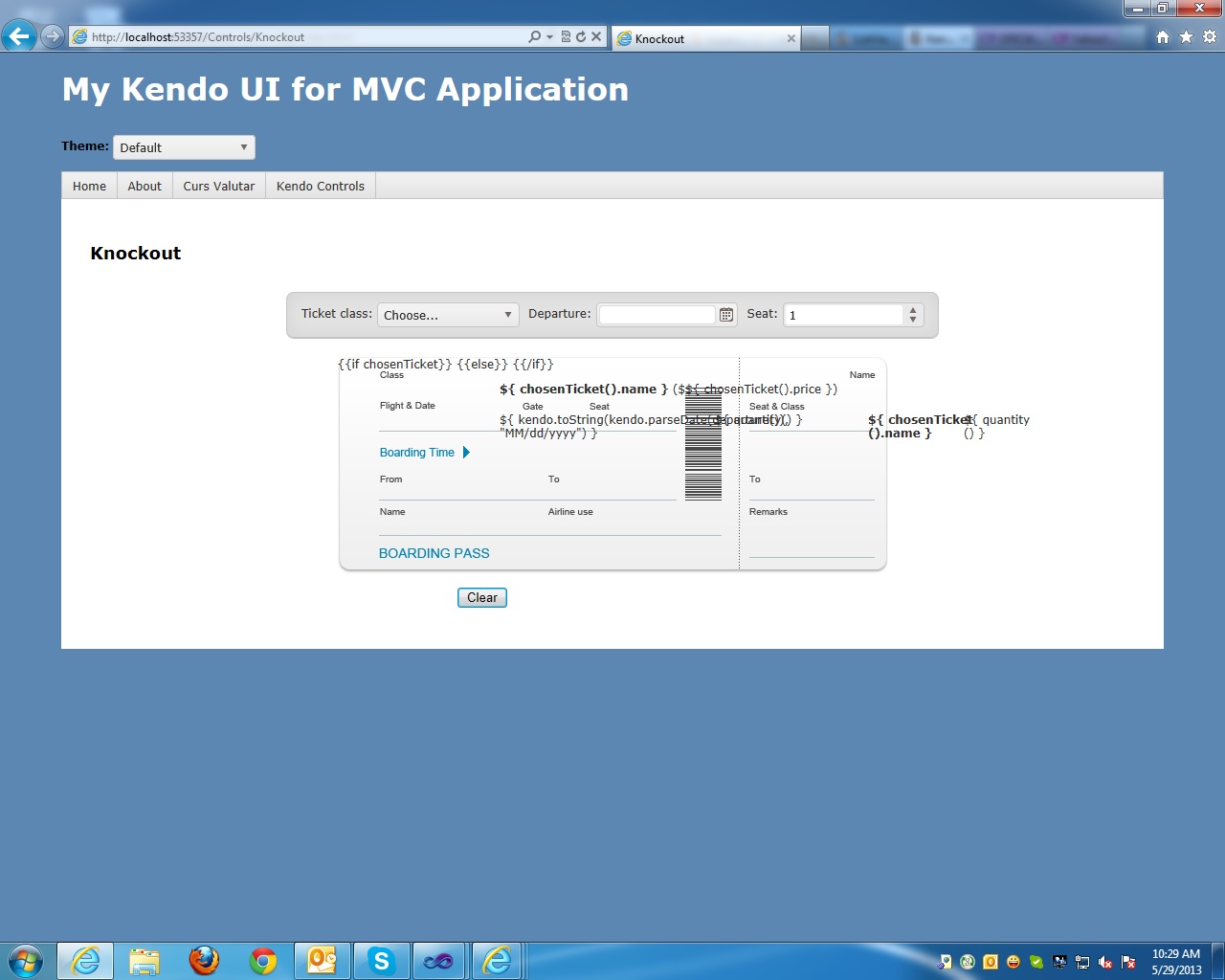Switch to the active Internet Explorer taskbar window

(x=498, y=961)
